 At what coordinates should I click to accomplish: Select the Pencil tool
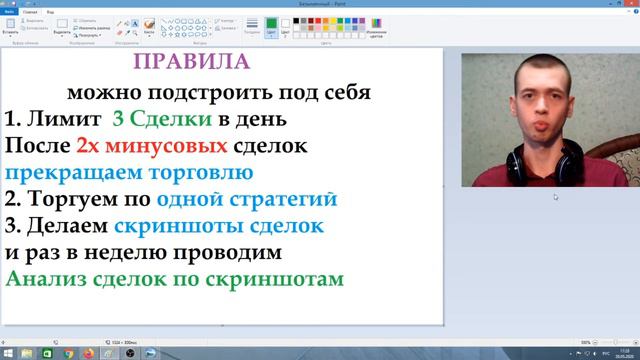click(x=120, y=24)
